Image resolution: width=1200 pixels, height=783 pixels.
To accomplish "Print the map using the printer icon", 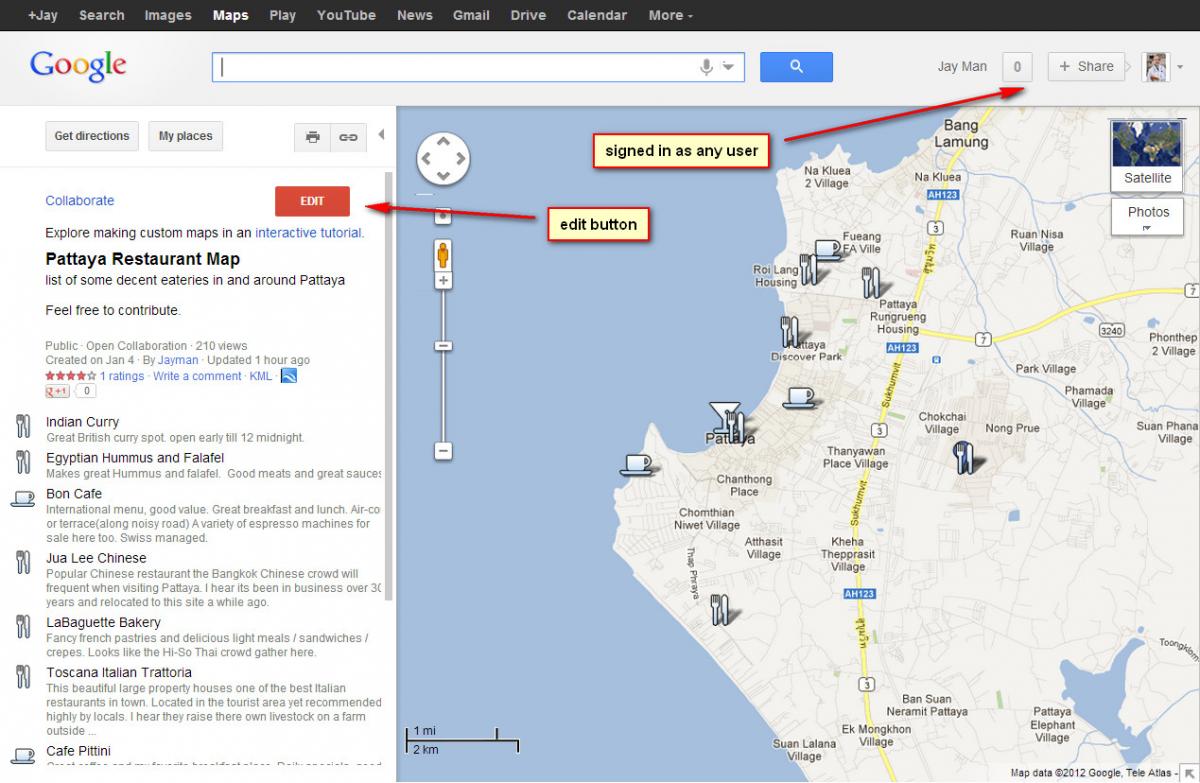I will coord(312,137).
